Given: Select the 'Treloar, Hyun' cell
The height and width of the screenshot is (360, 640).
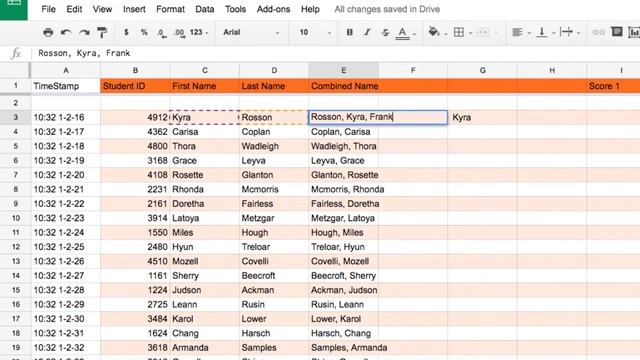Looking at the screenshot, I should tap(343, 247).
